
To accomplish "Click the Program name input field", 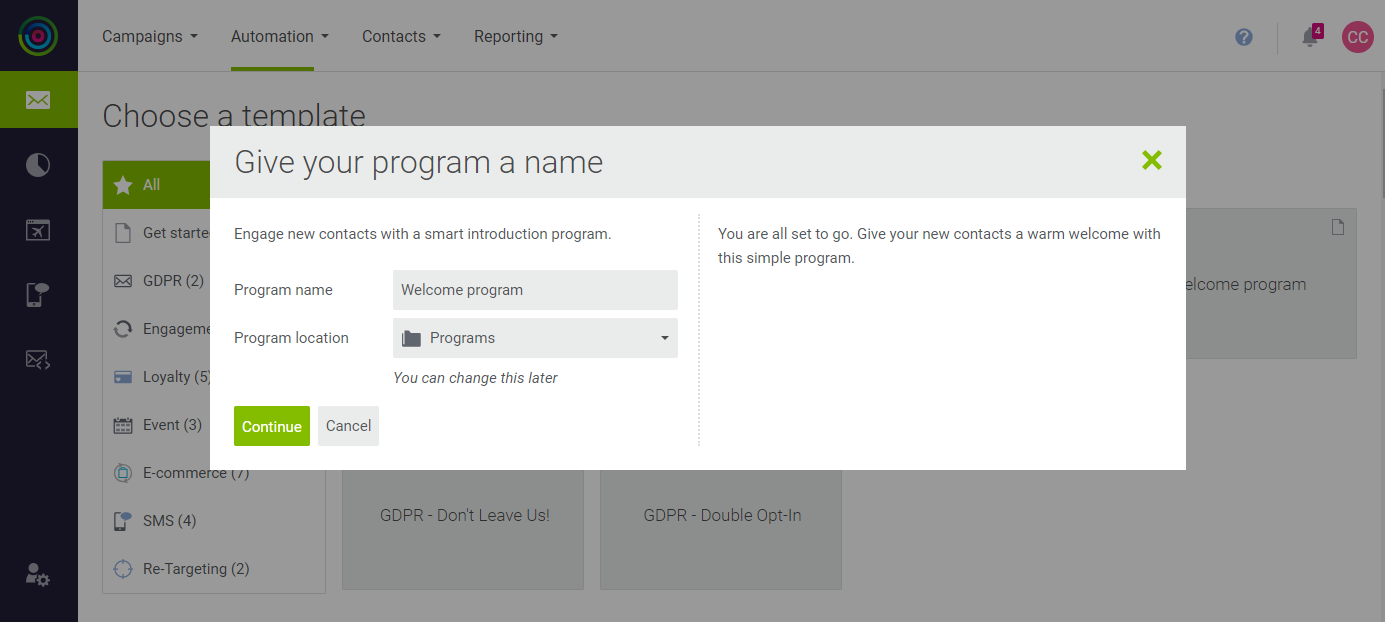I will click(x=535, y=290).
